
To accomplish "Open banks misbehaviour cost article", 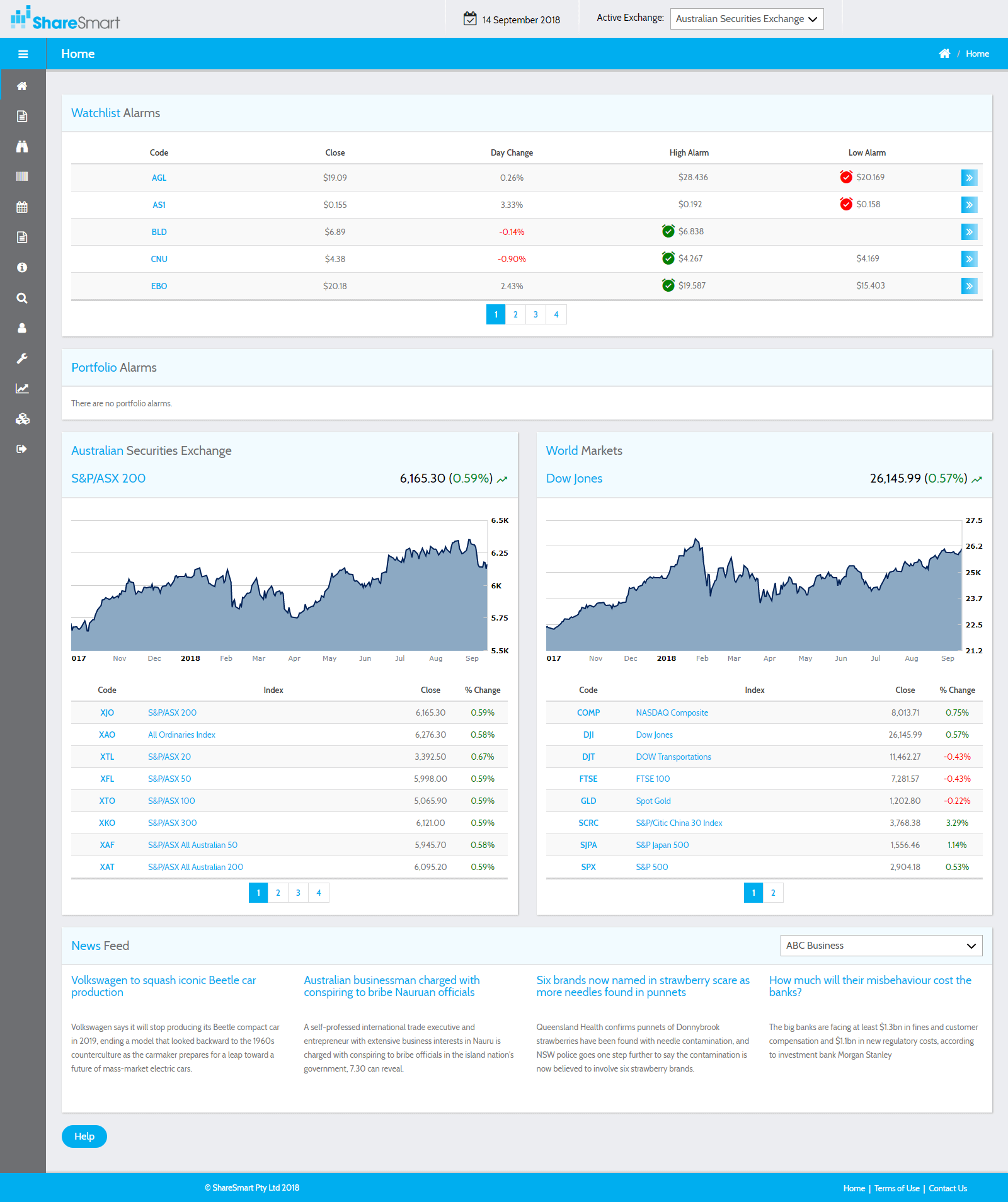I will (870, 986).
